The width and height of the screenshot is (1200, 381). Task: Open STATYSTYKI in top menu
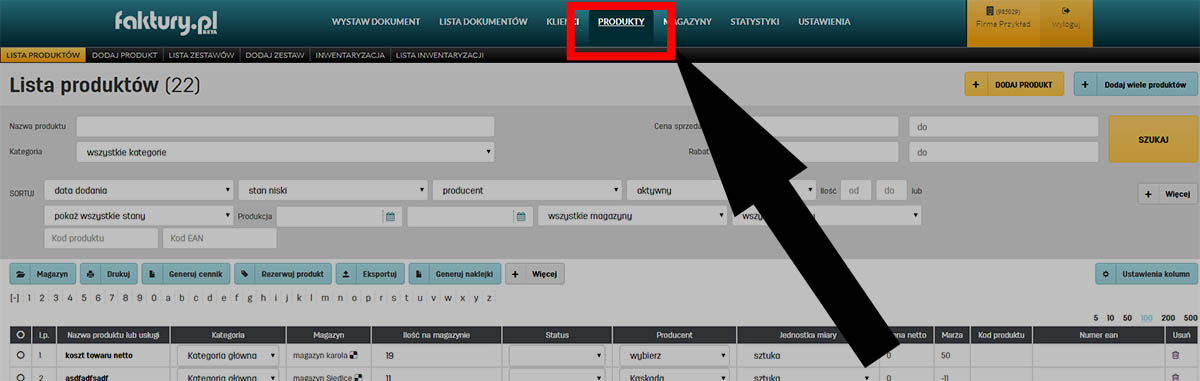[756, 21]
